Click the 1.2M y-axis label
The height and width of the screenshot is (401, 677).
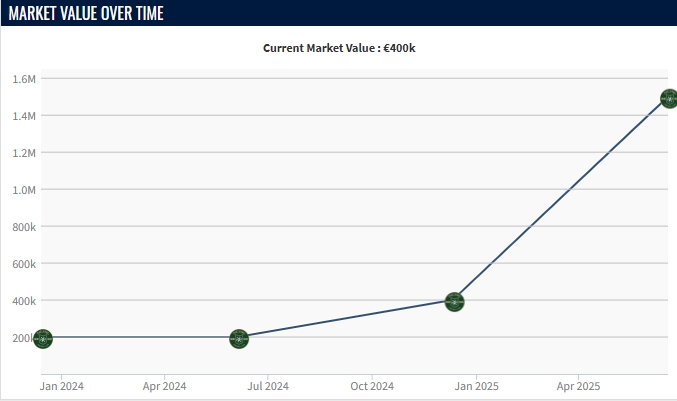tap(24, 153)
